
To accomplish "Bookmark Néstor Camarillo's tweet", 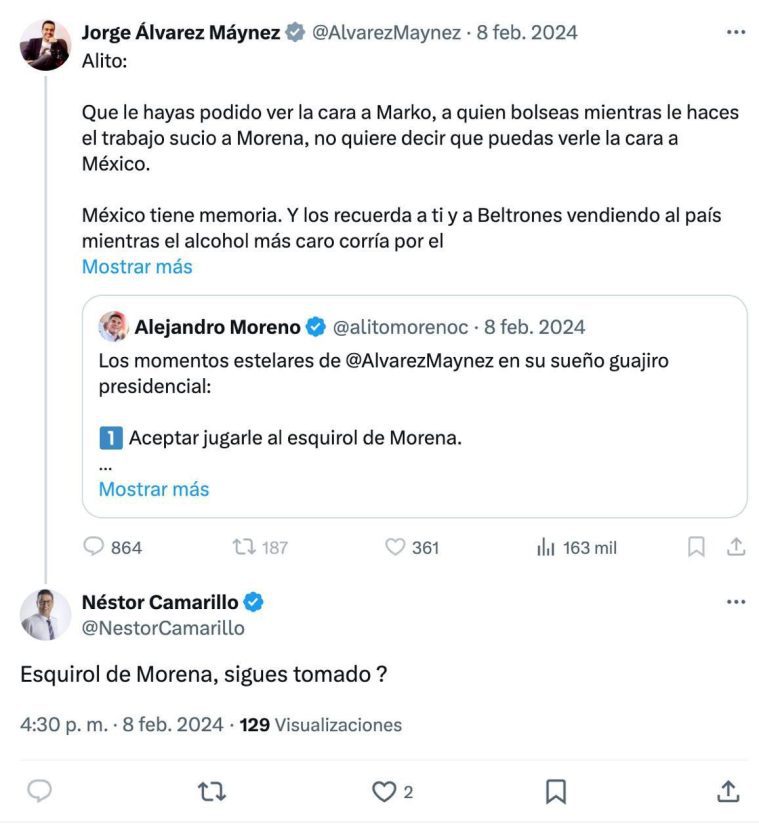I will click(x=556, y=791).
